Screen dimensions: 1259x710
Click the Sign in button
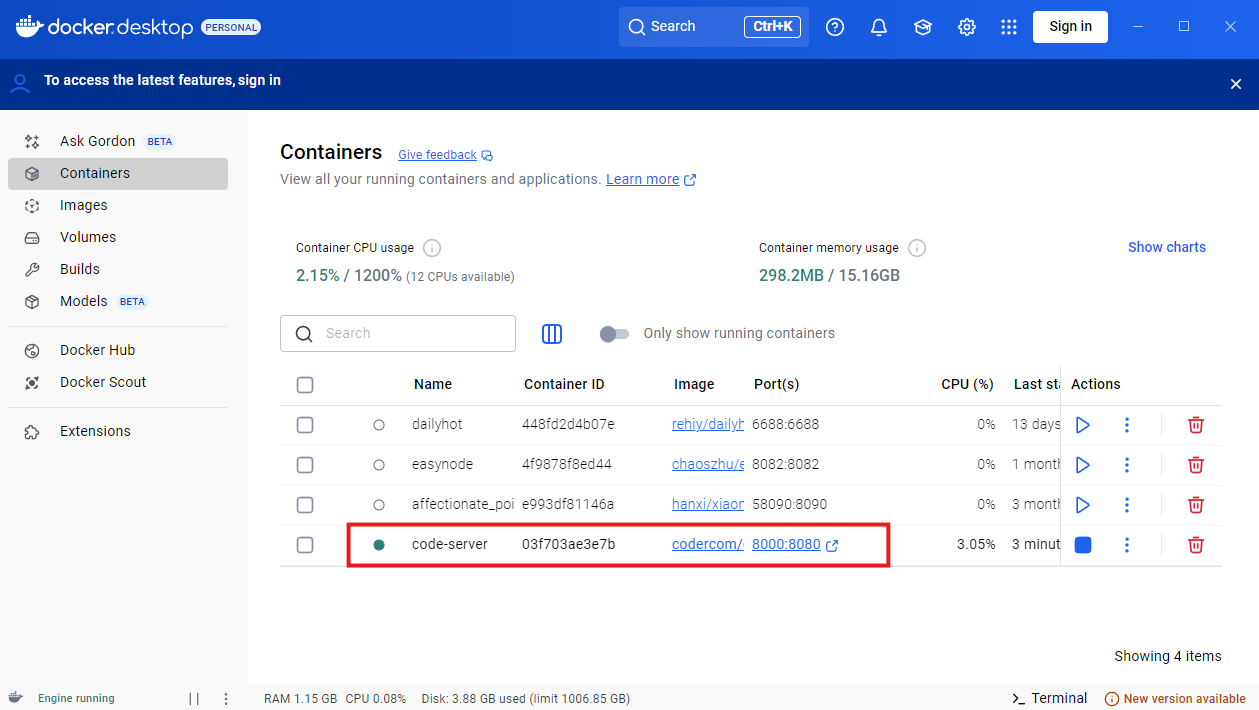(x=1070, y=27)
